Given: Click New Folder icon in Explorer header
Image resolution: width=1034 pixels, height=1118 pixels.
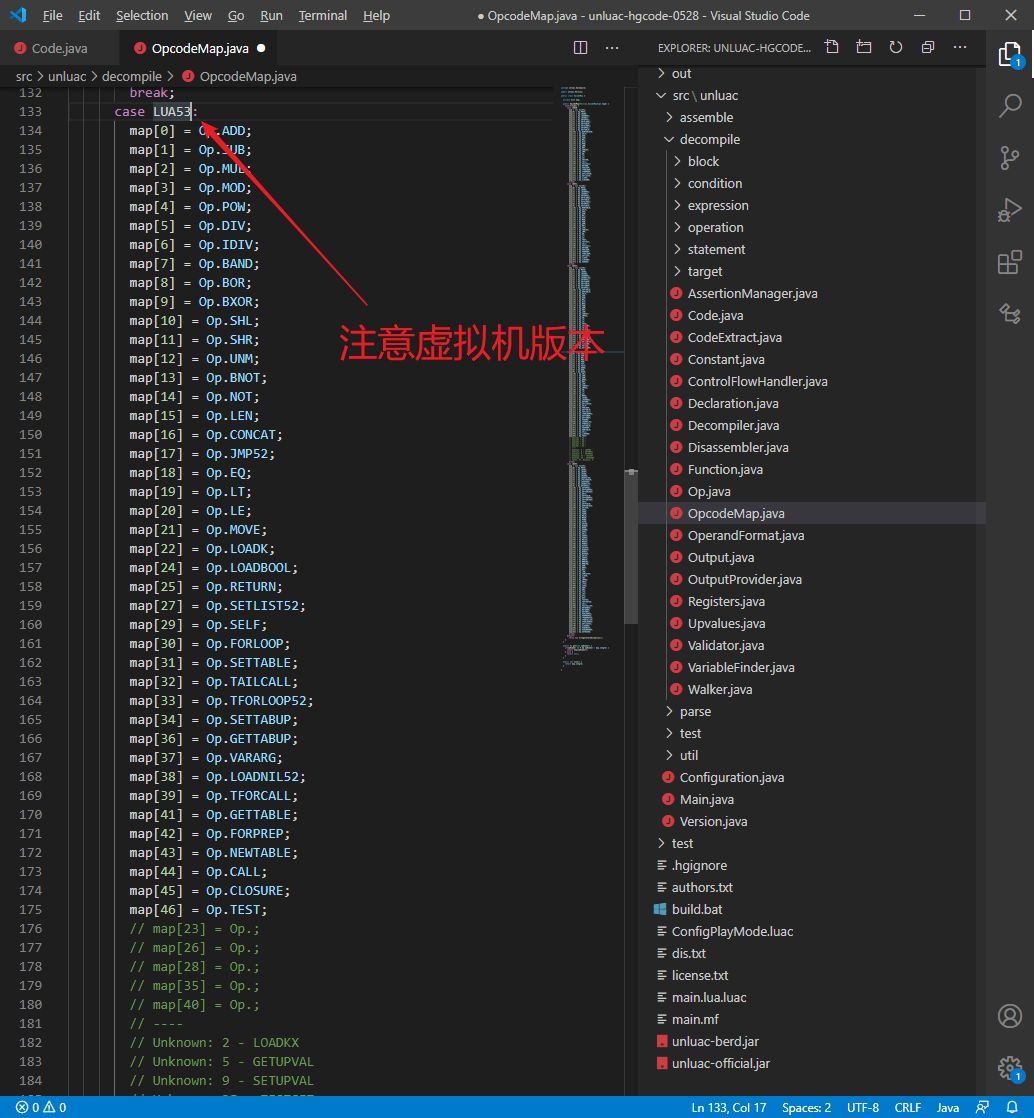Looking at the screenshot, I should 864,47.
